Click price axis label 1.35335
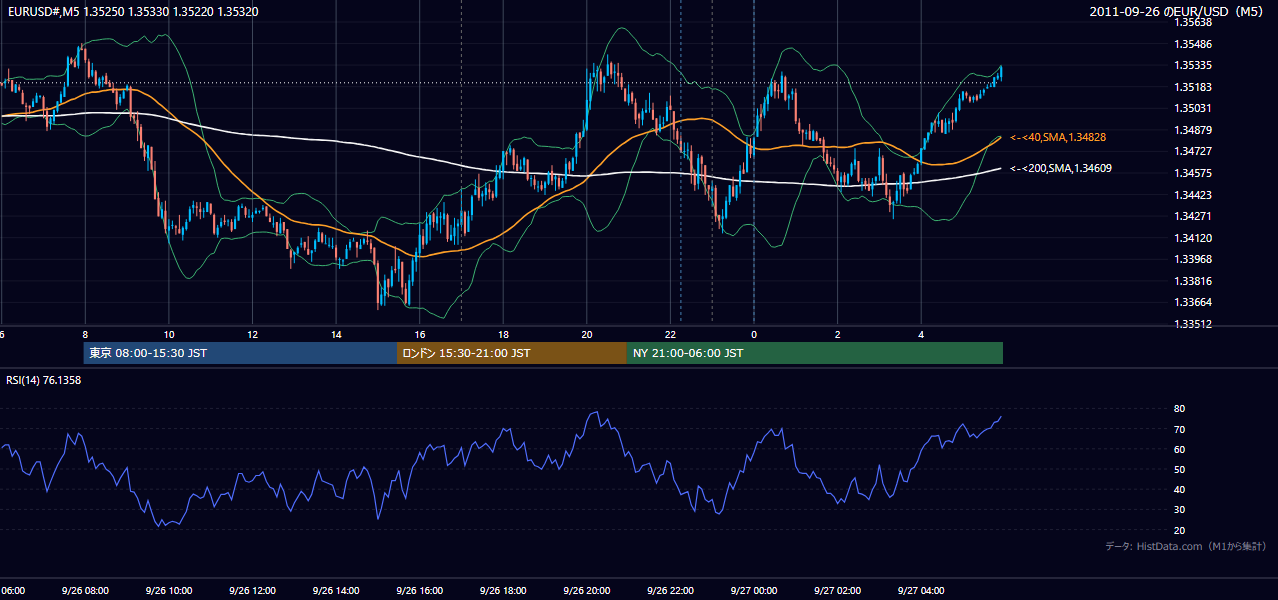1278x600 pixels. (1194, 65)
